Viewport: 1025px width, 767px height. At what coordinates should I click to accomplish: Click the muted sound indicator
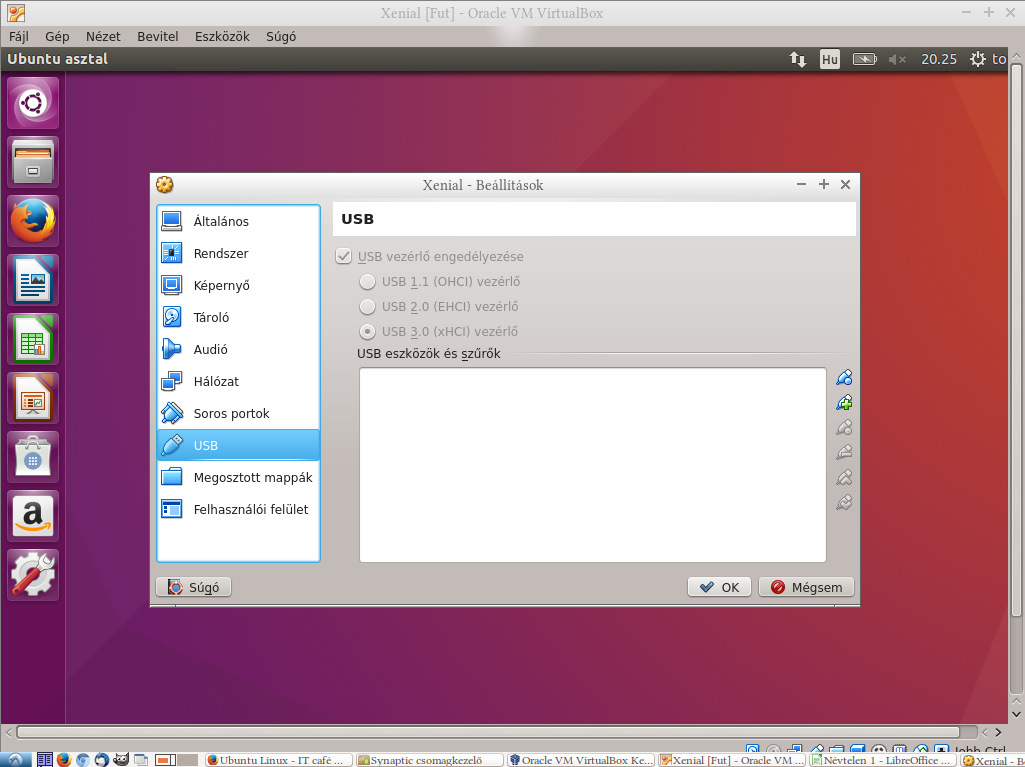tap(897, 60)
